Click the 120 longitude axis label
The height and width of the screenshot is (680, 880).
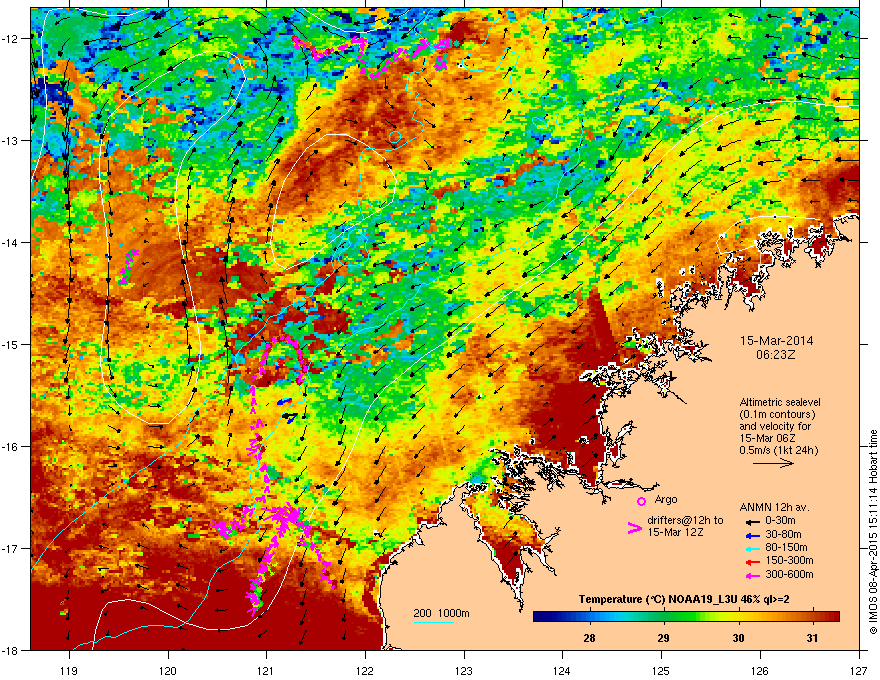tap(168, 670)
